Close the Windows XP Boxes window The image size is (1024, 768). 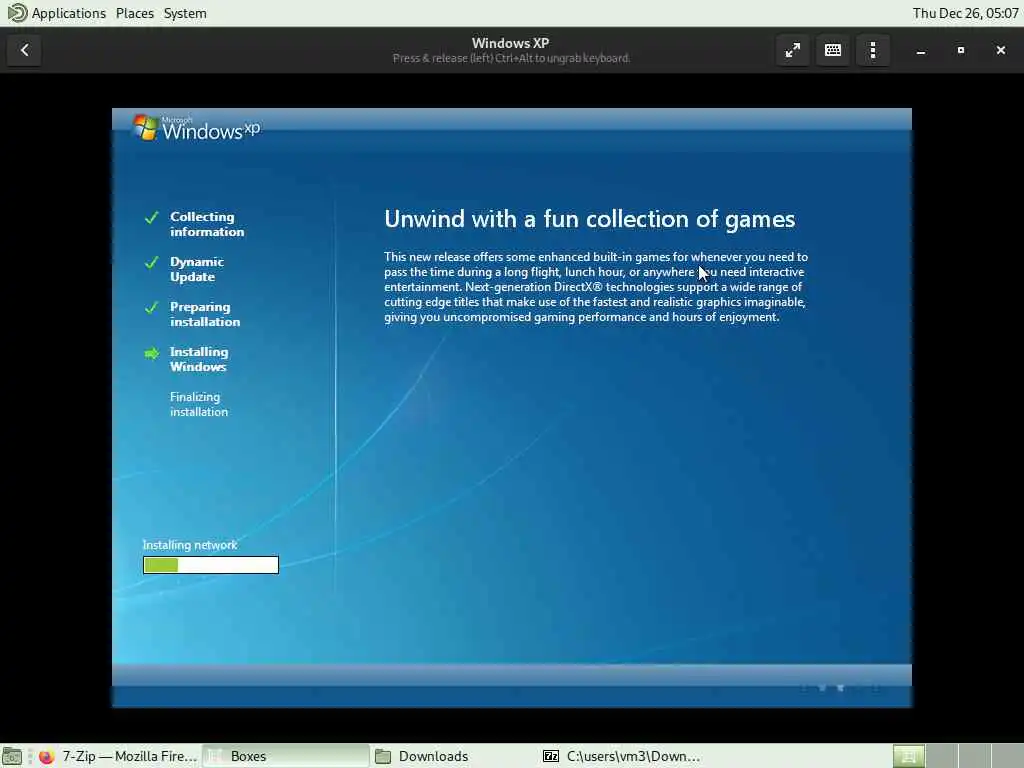tap(1000, 50)
